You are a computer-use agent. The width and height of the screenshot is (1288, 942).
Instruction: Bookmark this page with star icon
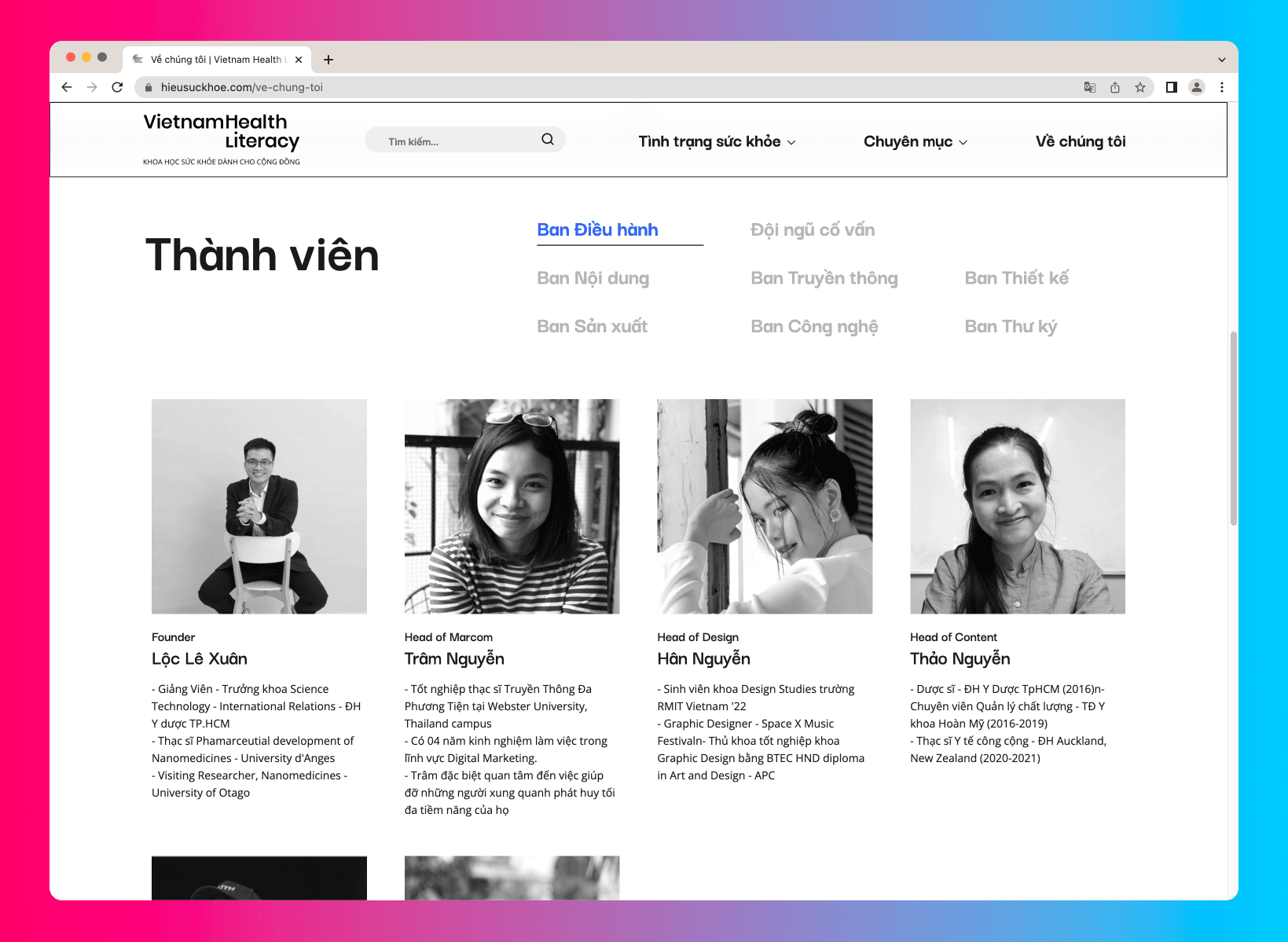[x=1140, y=87]
